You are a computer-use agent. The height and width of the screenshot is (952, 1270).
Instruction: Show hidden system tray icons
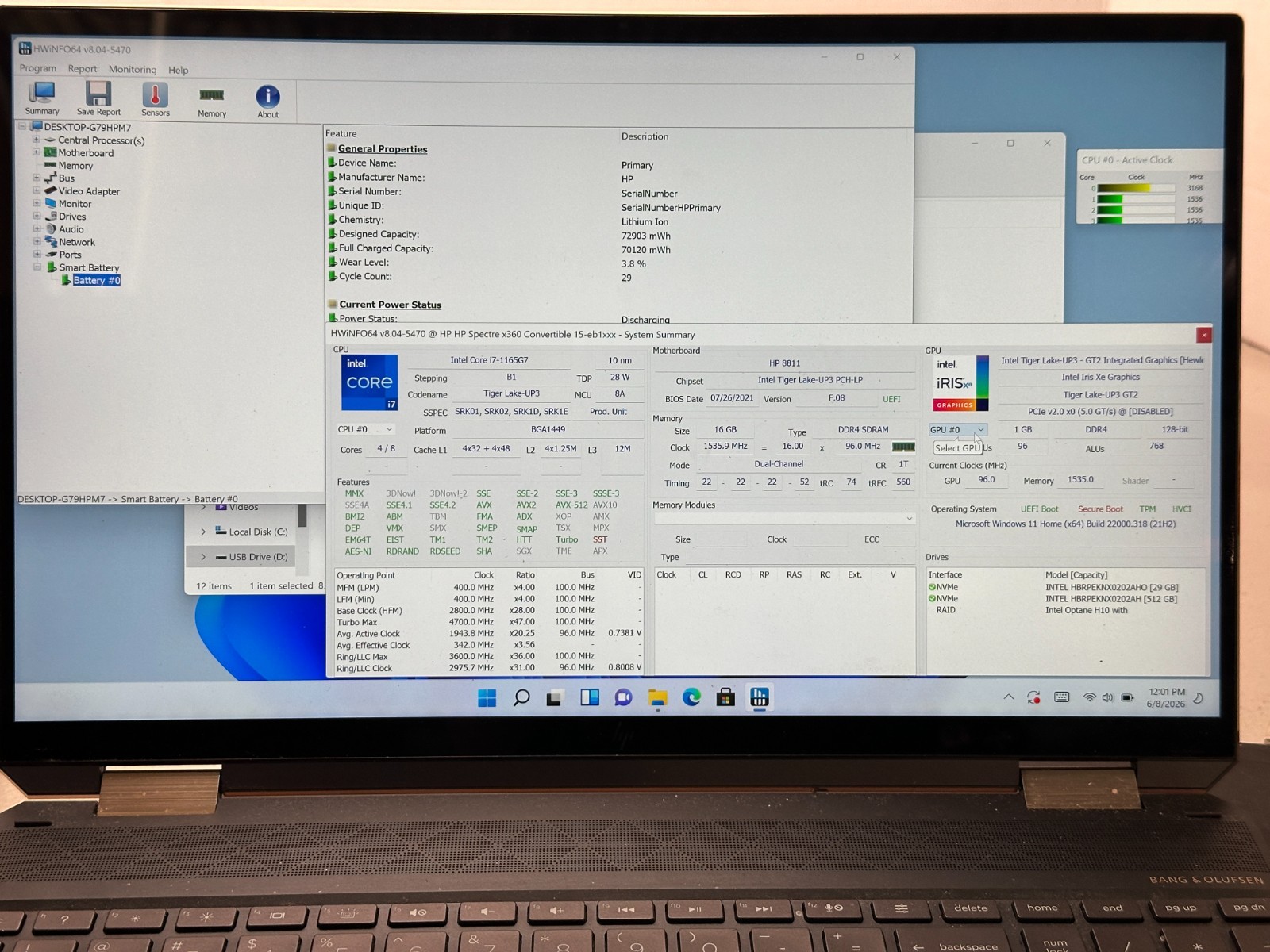pos(1008,697)
